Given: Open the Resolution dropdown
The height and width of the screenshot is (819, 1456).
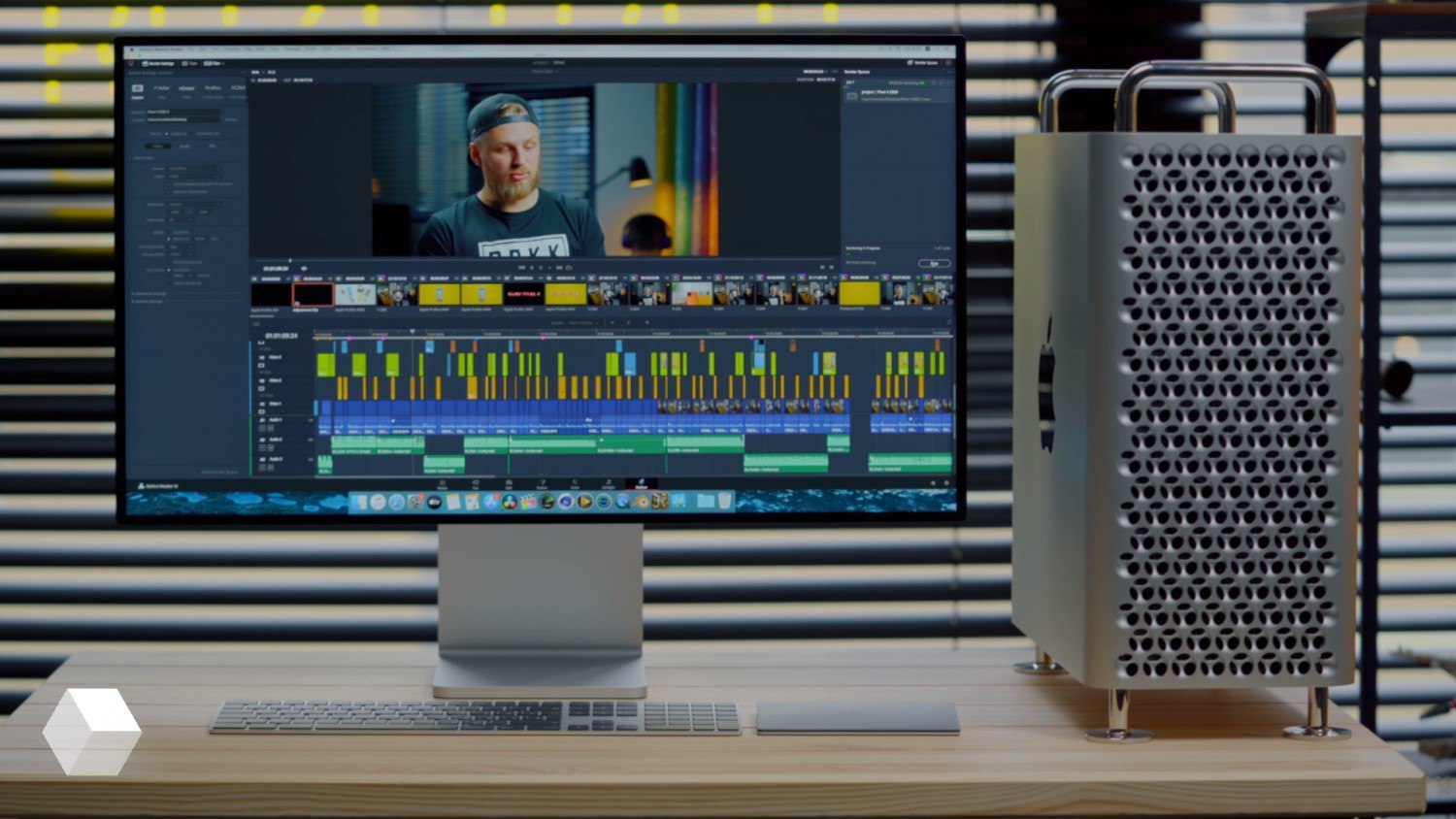Looking at the screenshot, I should click(x=194, y=204).
